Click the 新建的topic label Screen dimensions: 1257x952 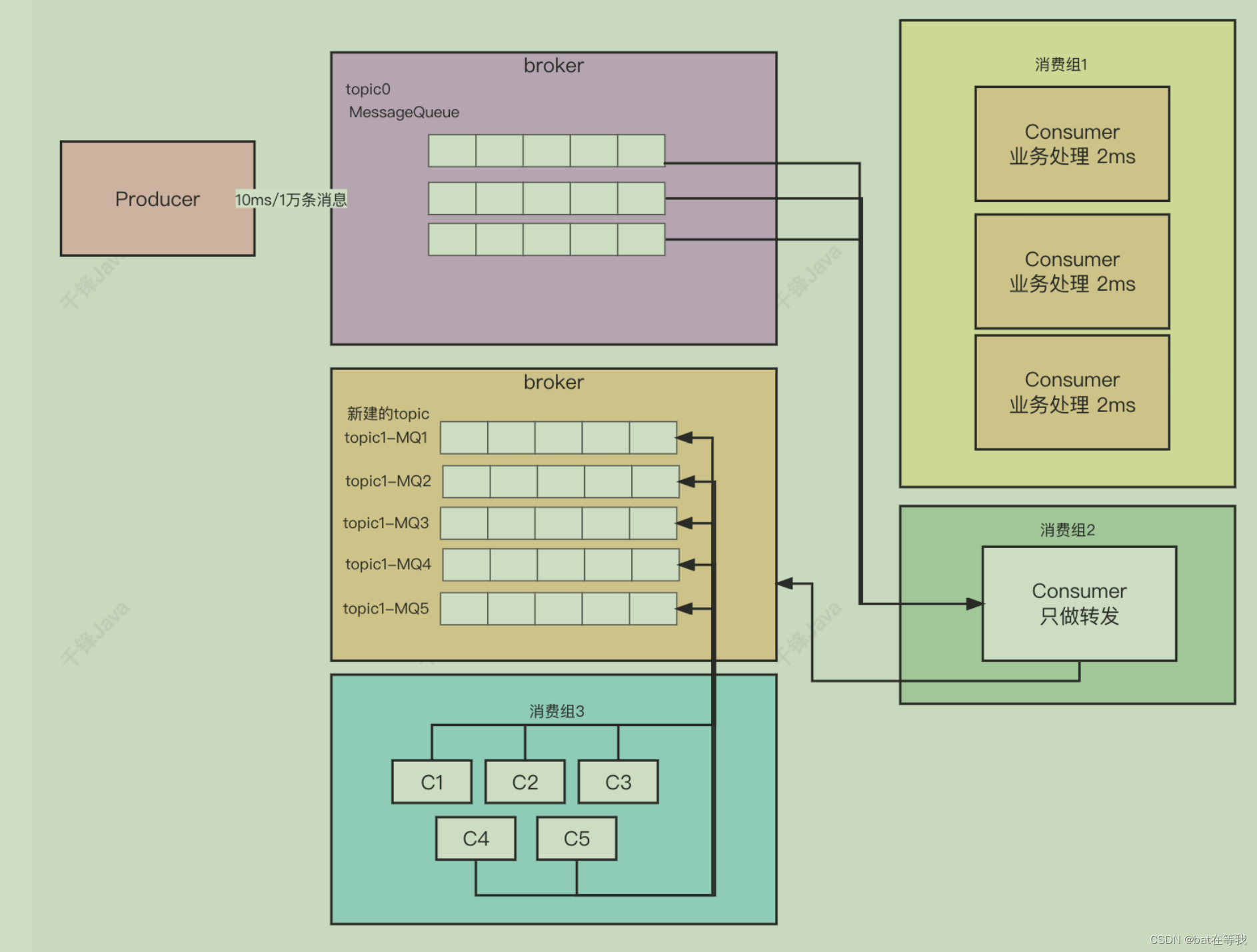click(x=388, y=413)
